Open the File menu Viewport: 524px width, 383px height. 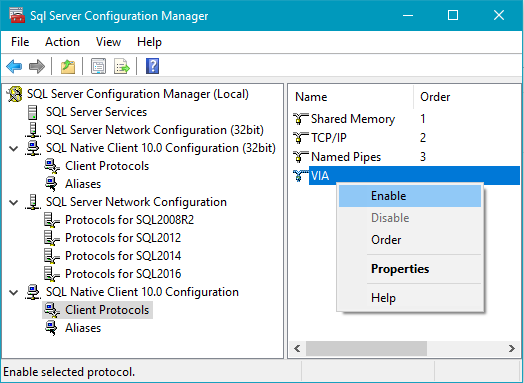(20, 42)
